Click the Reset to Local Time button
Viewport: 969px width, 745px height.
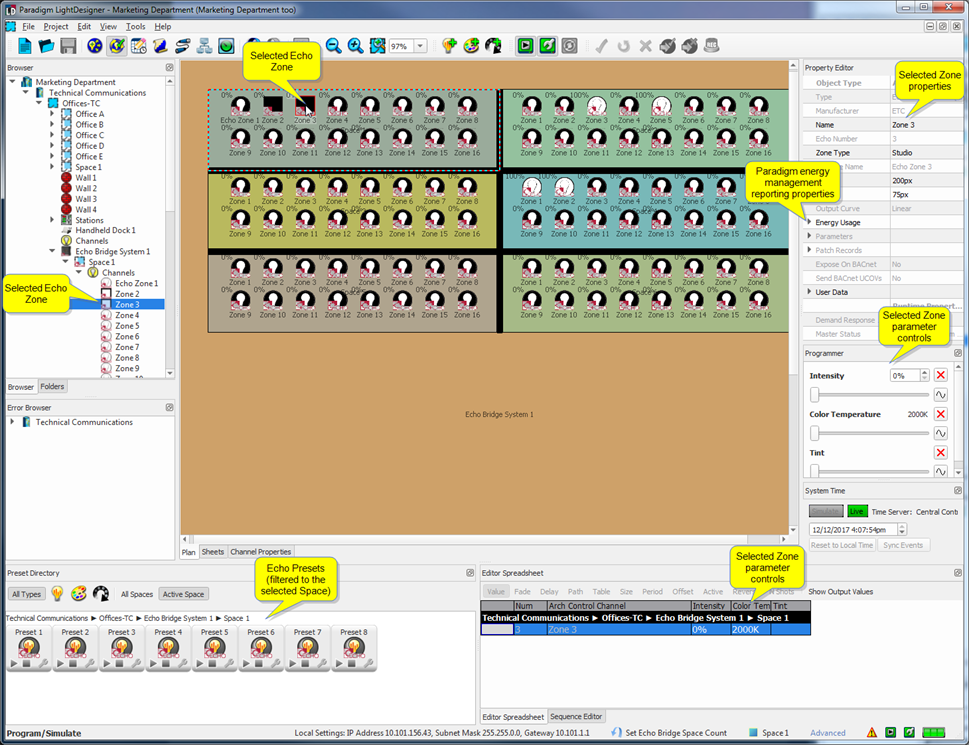pyautogui.click(x=842, y=545)
